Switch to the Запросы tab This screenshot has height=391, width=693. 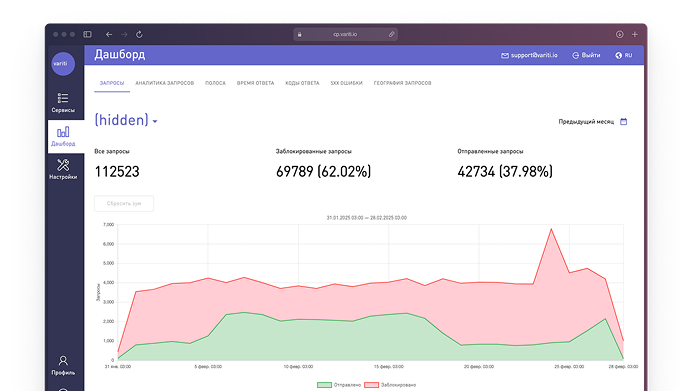coord(112,83)
